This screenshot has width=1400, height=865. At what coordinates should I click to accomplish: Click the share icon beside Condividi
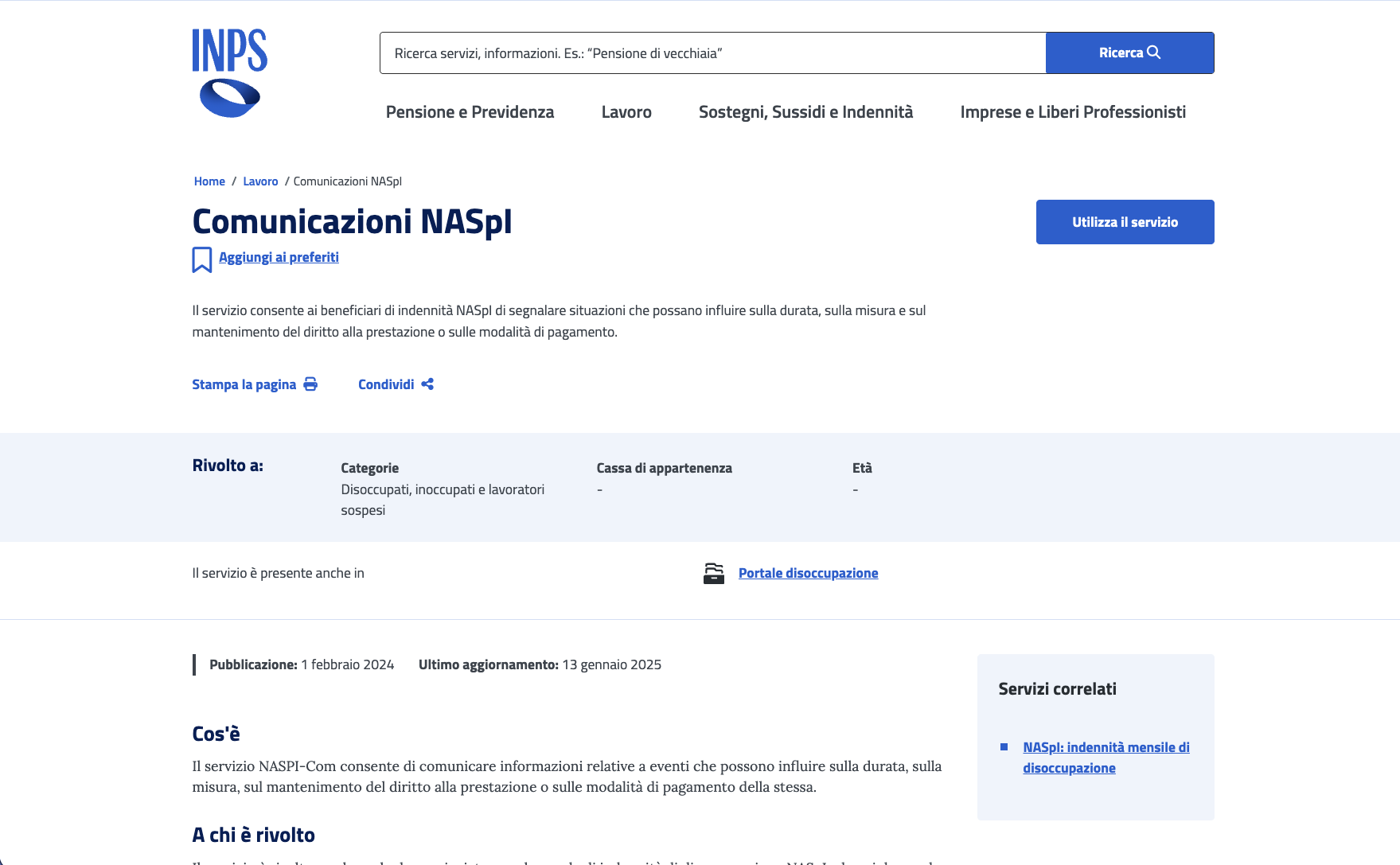pos(427,384)
